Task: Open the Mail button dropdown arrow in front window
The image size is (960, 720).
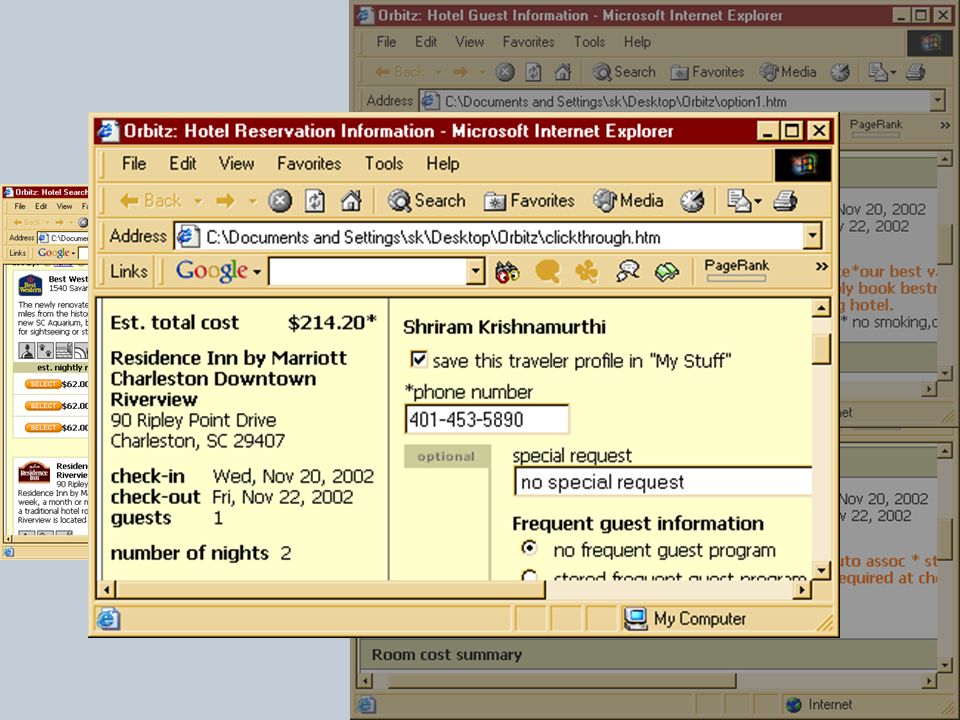Action: point(758,201)
